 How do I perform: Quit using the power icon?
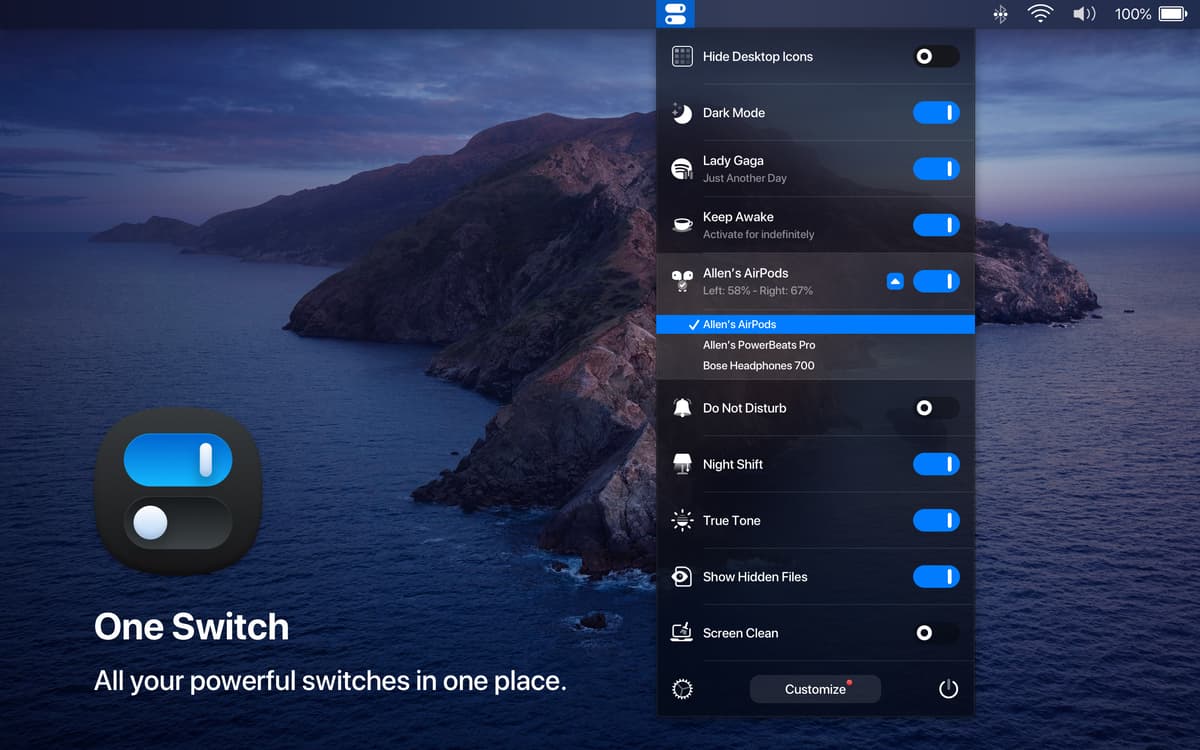[948, 689]
